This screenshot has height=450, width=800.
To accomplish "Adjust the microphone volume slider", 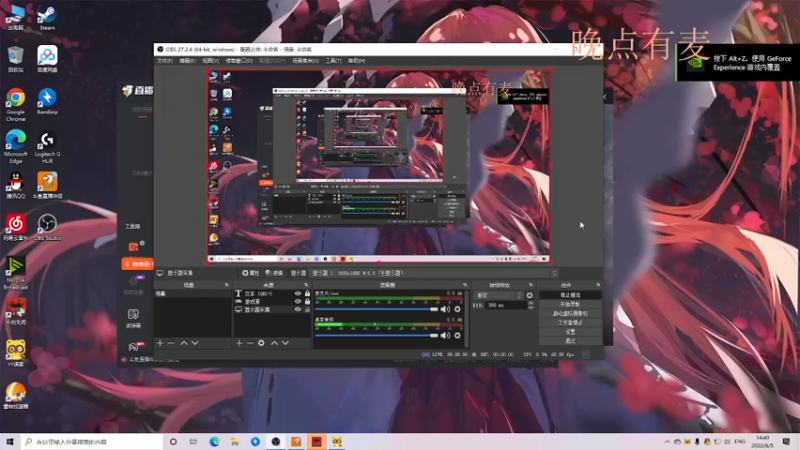I will 377,309.
